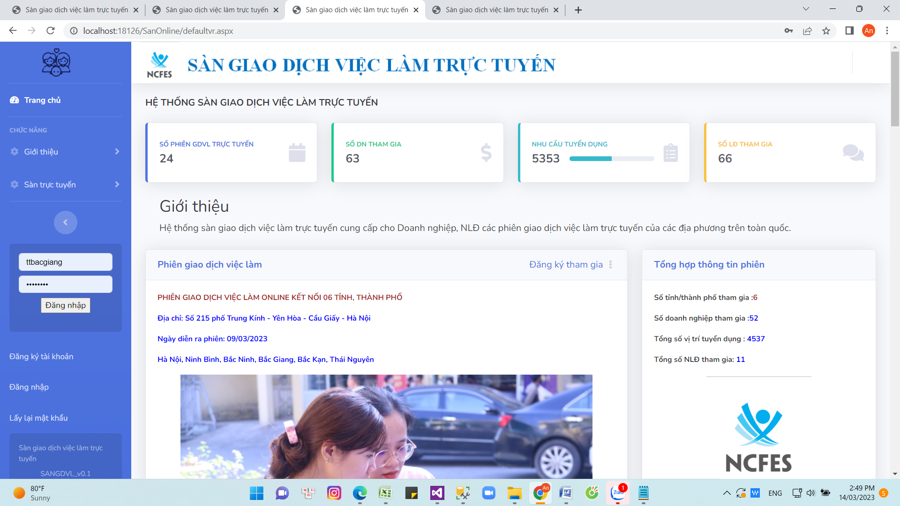Screen dimensions: 900x506
Task: Click the NCFES logo in the header
Action: click(x=159, y=65)
